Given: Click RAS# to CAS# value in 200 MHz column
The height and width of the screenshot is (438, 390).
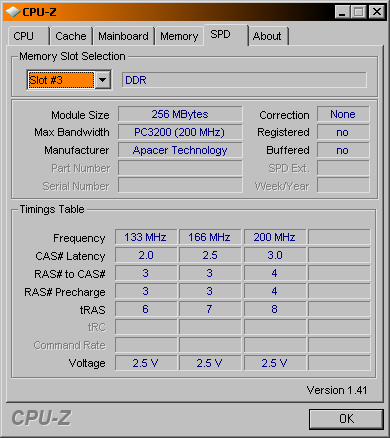Looking at the screenshot, I should tap(275, 273).
